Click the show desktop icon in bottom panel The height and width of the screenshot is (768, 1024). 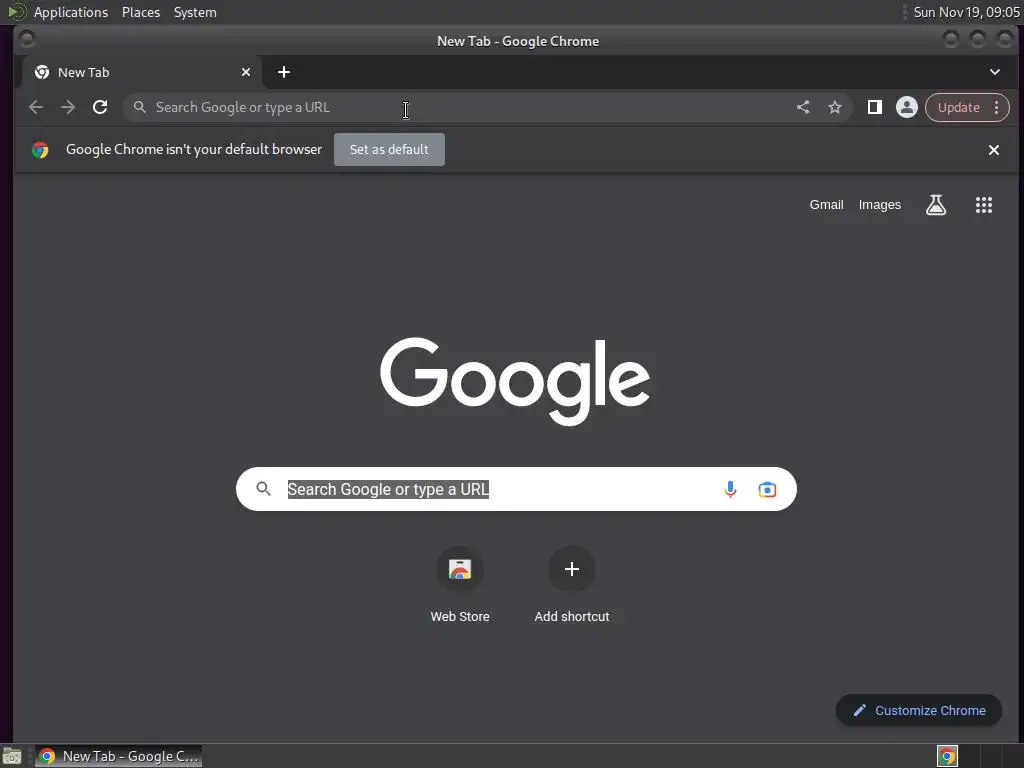tap(12, 756)
